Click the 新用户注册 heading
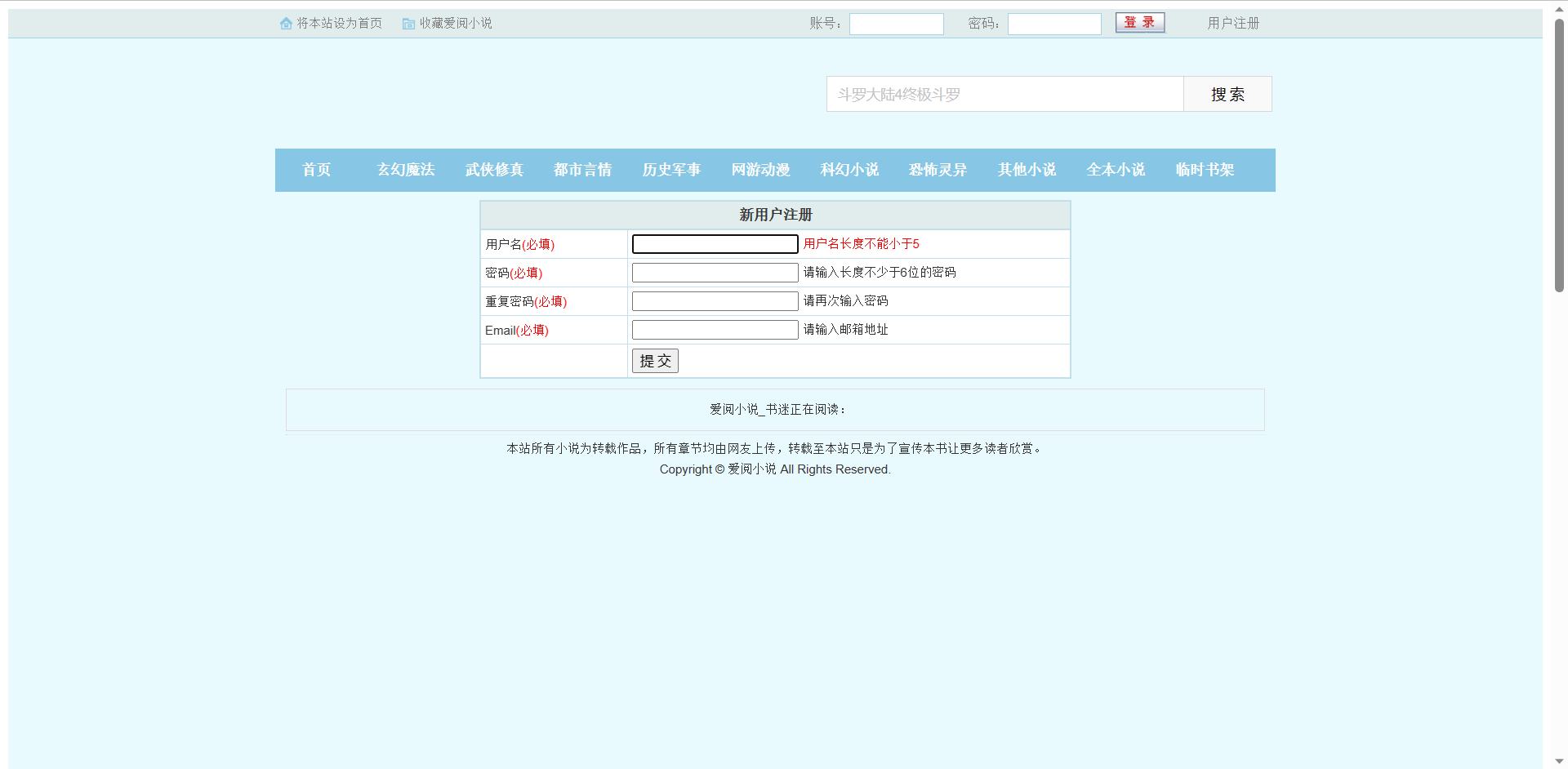This screenshot has height=769, width=1568. click(776, 215)
